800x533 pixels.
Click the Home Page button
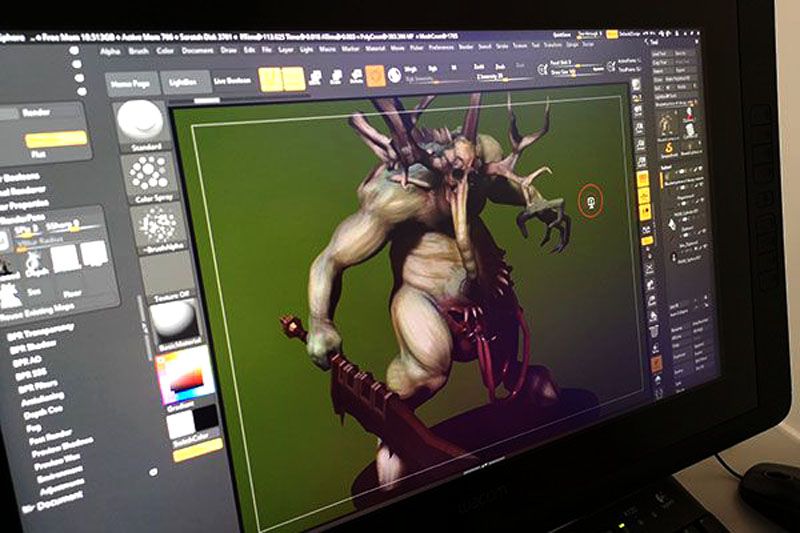pyautogui.click(x=131, y=83)
